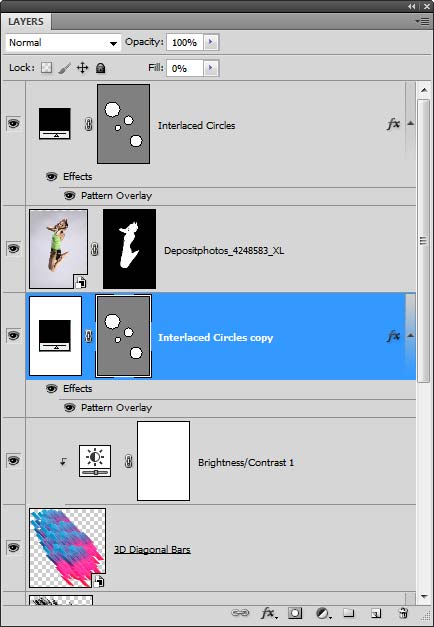Open the Normal blend mode dropdown
This screenshot has width=434, height=627.
[x=63, y=42]
